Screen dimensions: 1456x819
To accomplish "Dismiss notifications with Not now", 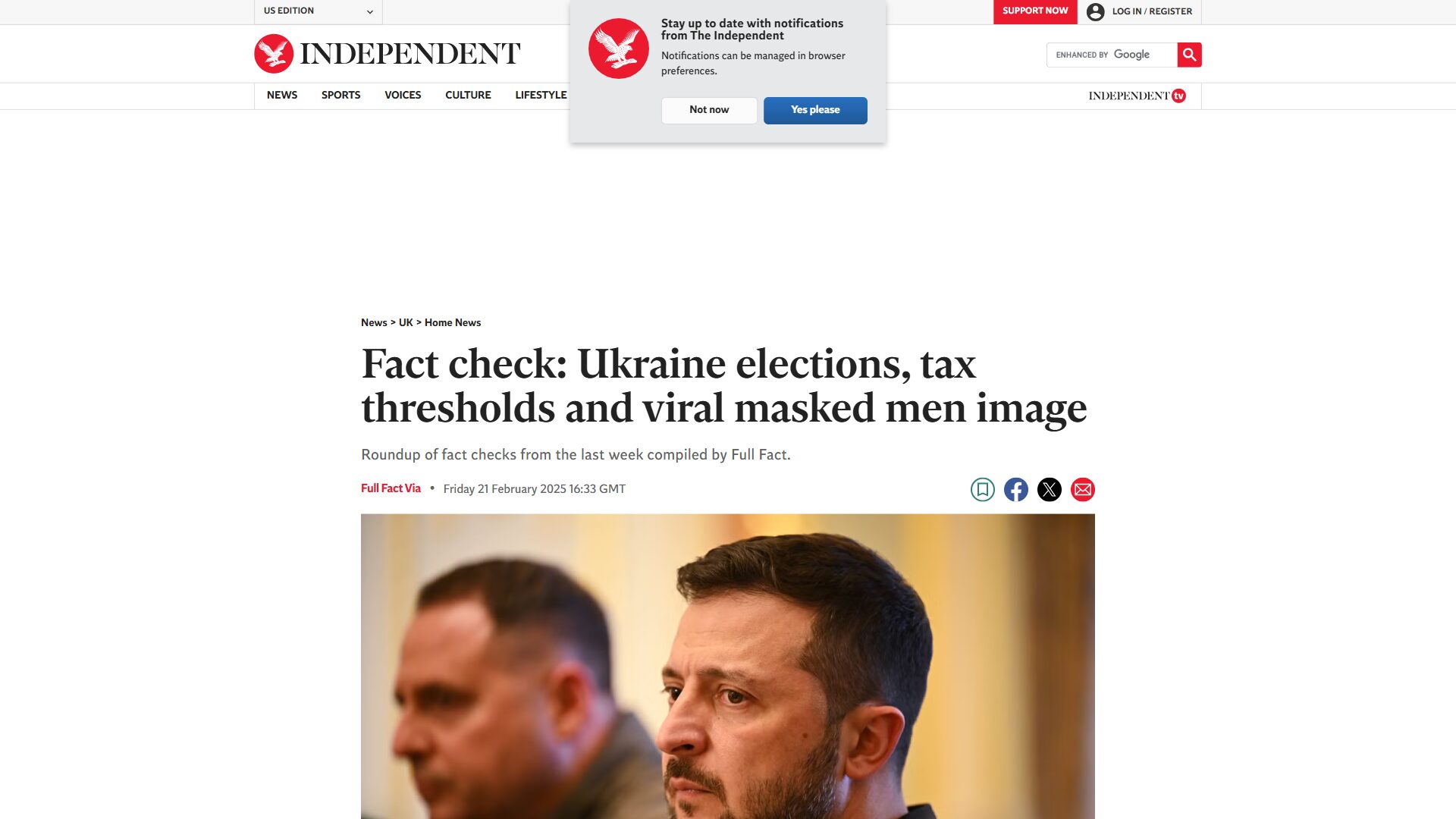I will click(x=709, y=110).
